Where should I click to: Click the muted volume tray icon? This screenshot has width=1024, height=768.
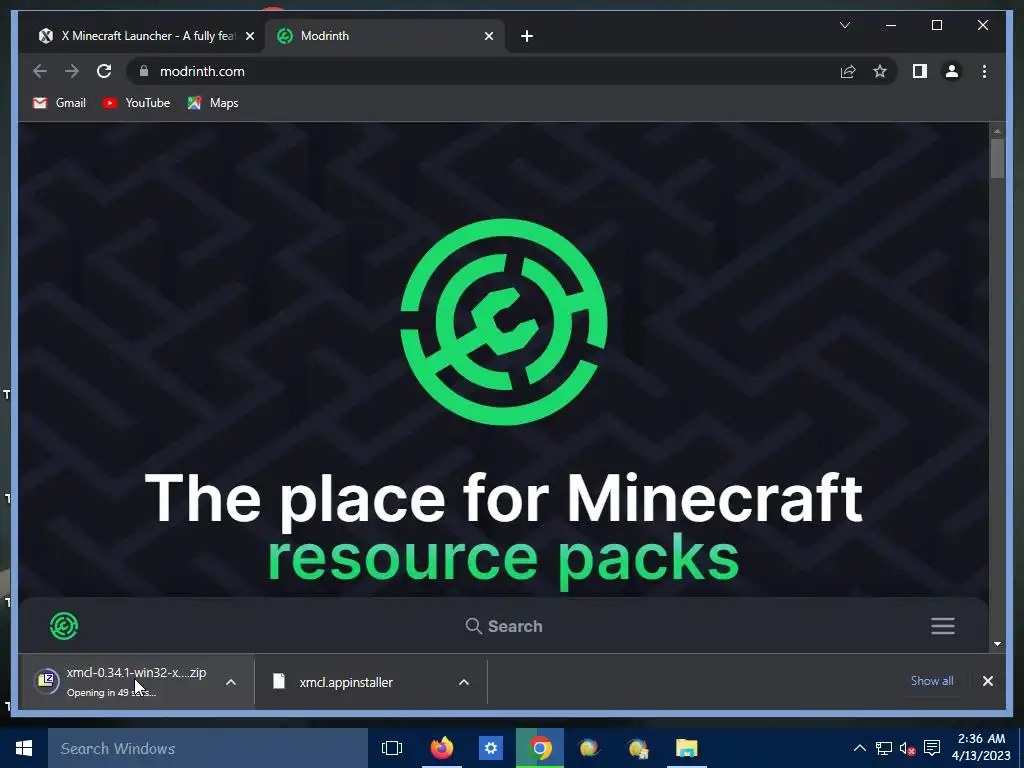[x=907, y=748]
